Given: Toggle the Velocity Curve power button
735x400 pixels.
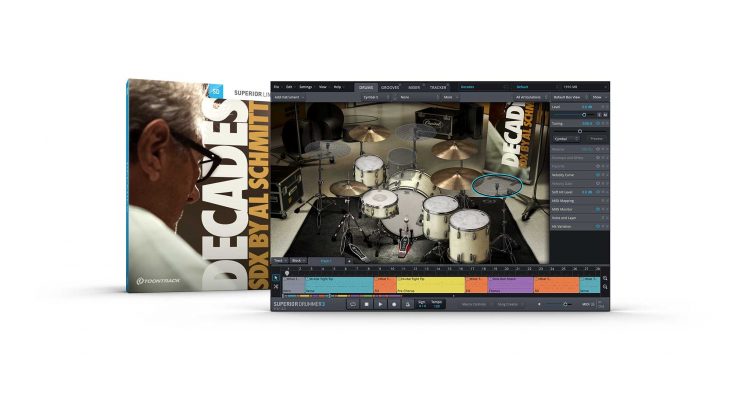Looking at the screenshot, I should tap(598, 172).
